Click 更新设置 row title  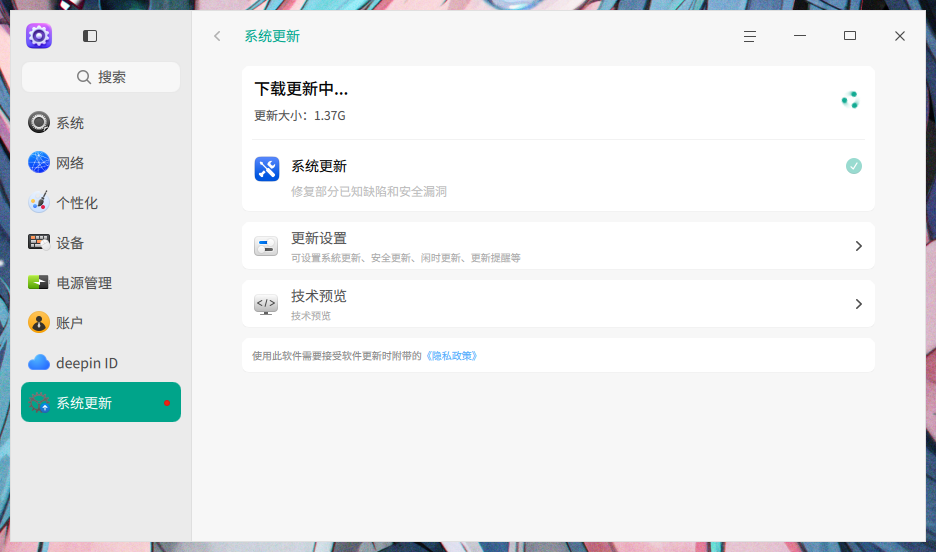tap(319, 238)
